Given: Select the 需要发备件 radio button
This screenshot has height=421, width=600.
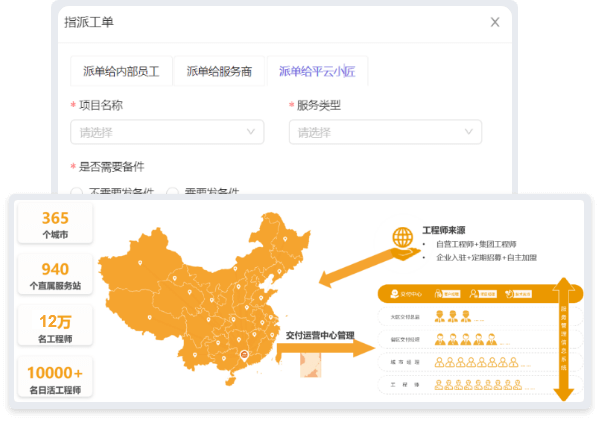Looking at the screenshot, I should coord(173,192).
